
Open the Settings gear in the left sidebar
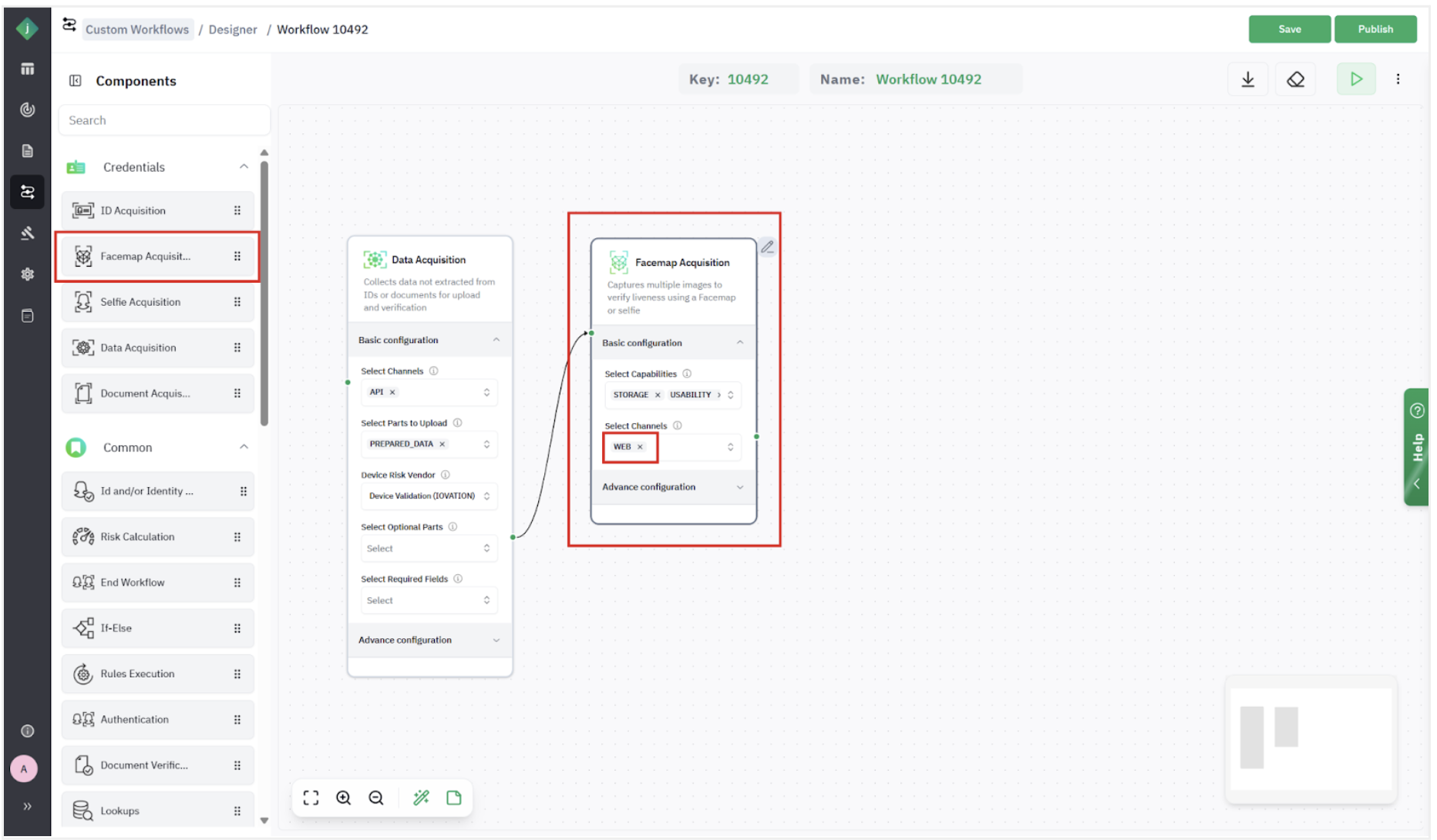pos(27,274)
